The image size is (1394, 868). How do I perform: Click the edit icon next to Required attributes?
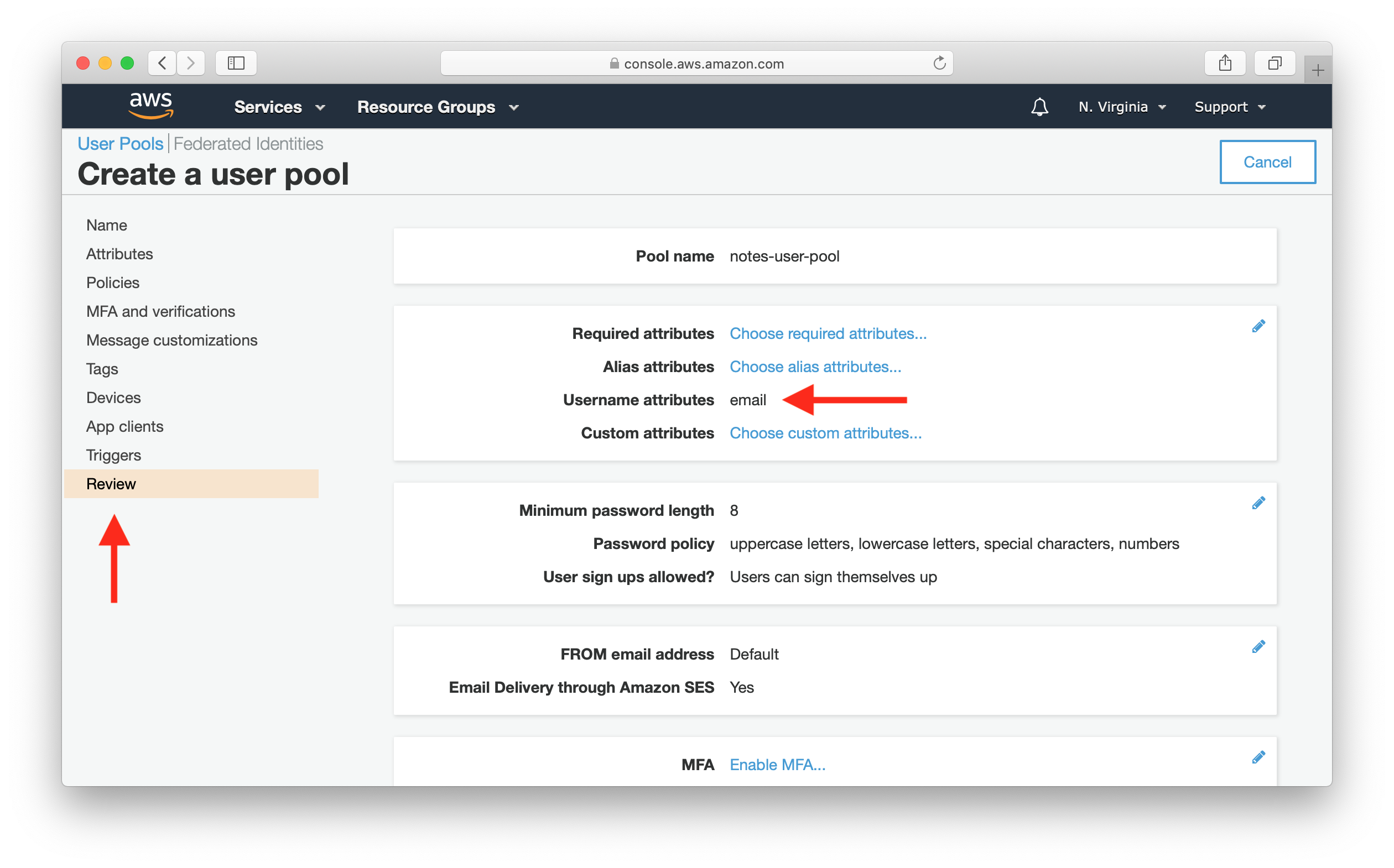(1258, 326)
